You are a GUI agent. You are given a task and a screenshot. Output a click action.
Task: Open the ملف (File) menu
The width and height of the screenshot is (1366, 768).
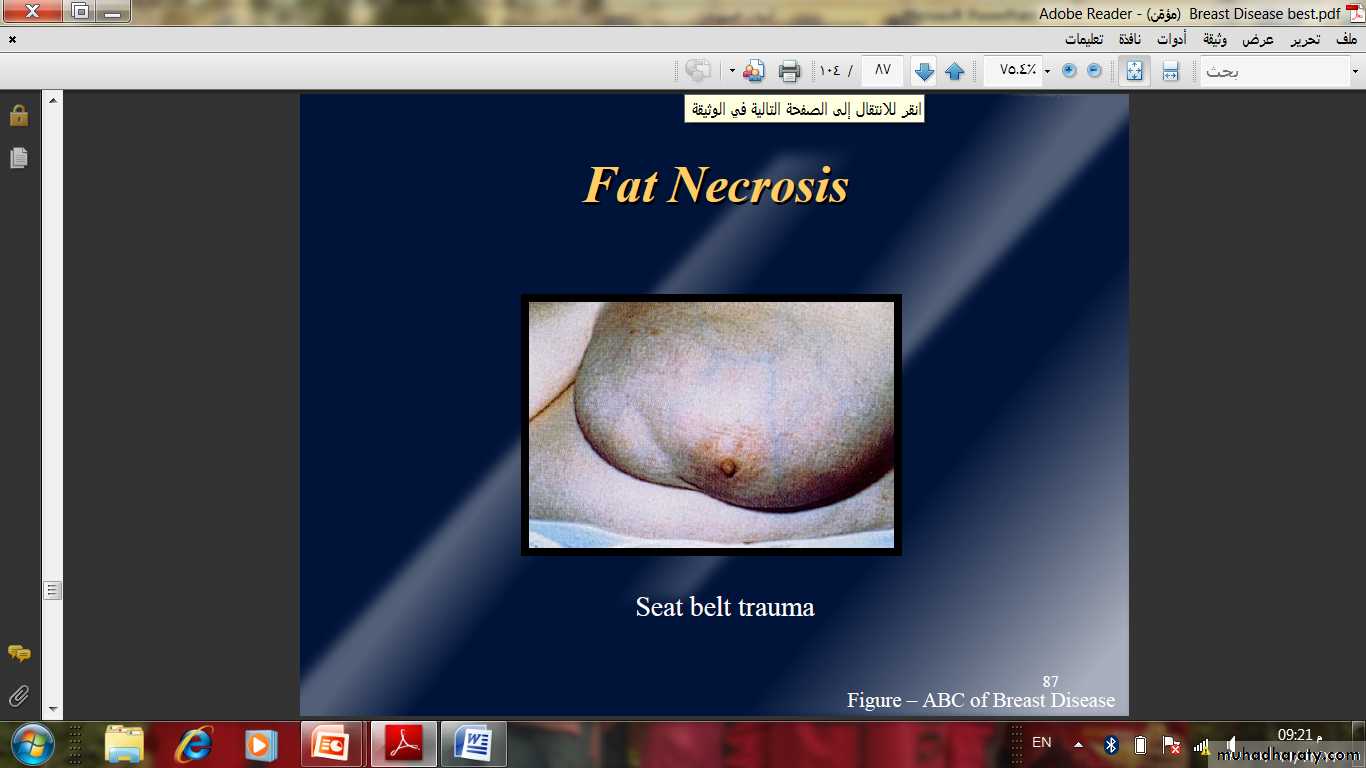(1346, 40)
